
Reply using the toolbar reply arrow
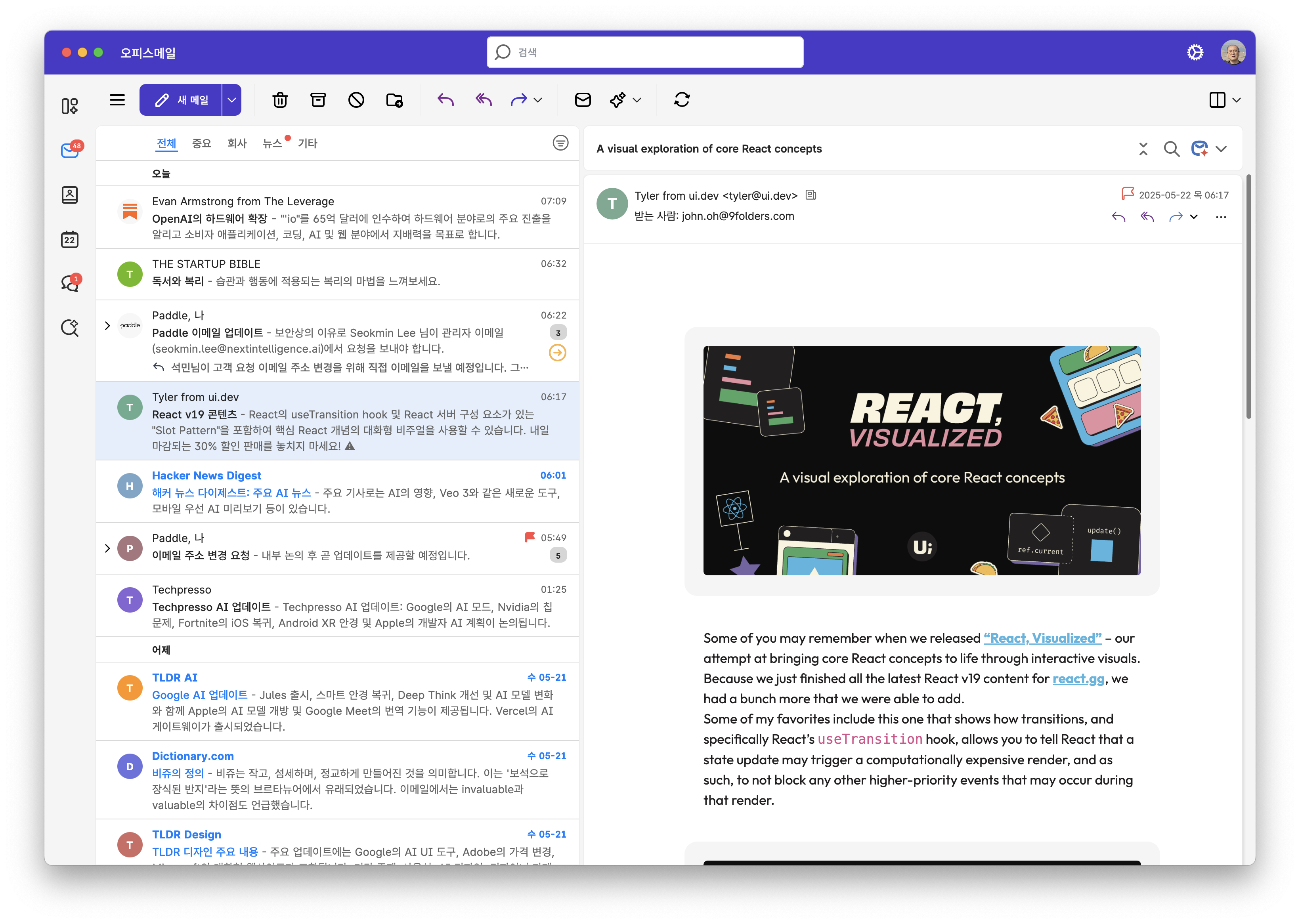point(445,100)
